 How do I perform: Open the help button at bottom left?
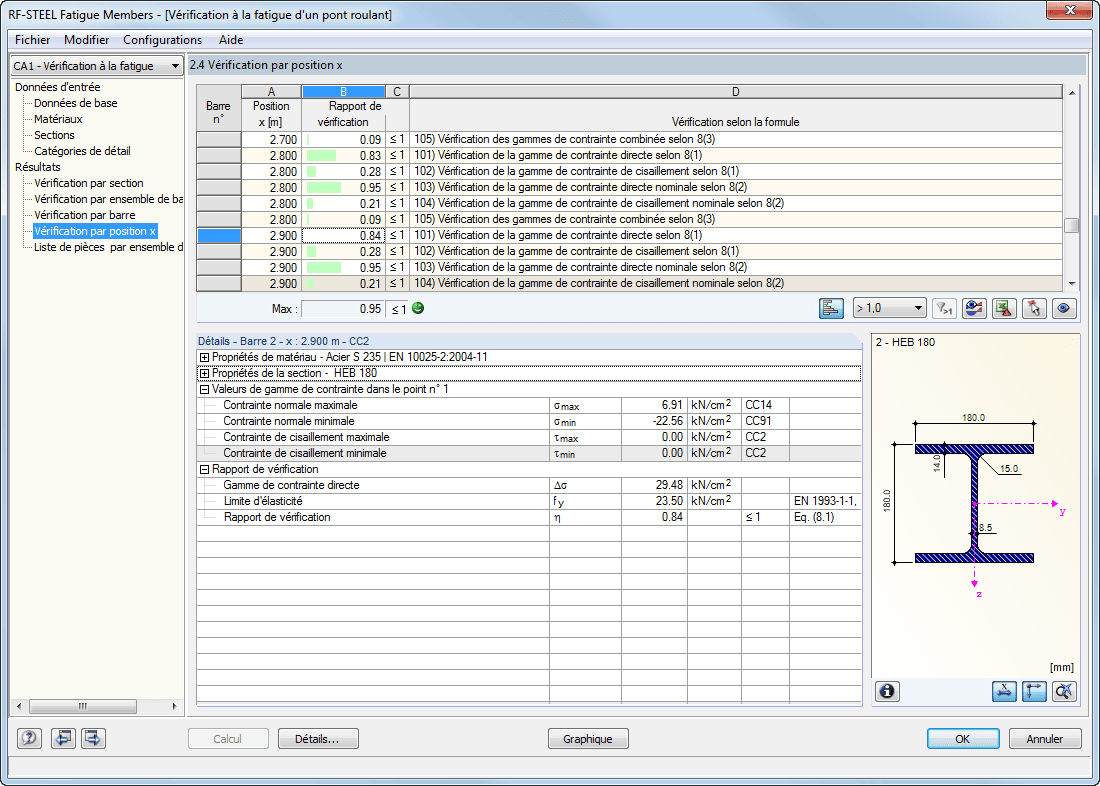29,738
